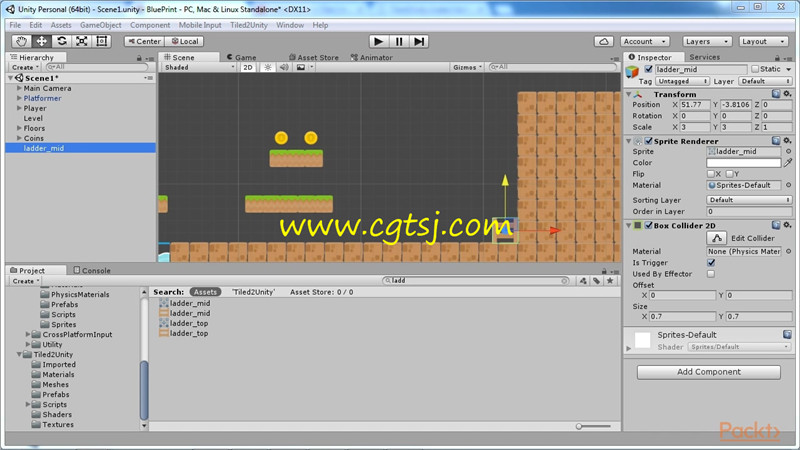Image resolution: width=800 pixels, height=450 pixels.
Task: Open Transform component help icon
Action: [776, 94]
